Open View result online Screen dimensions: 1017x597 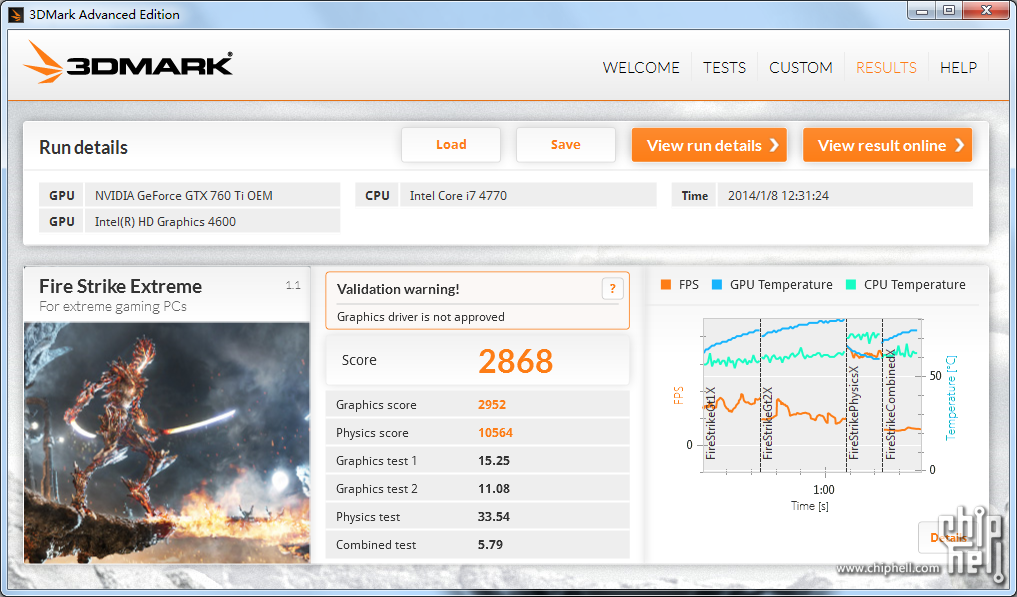point(887,145)
